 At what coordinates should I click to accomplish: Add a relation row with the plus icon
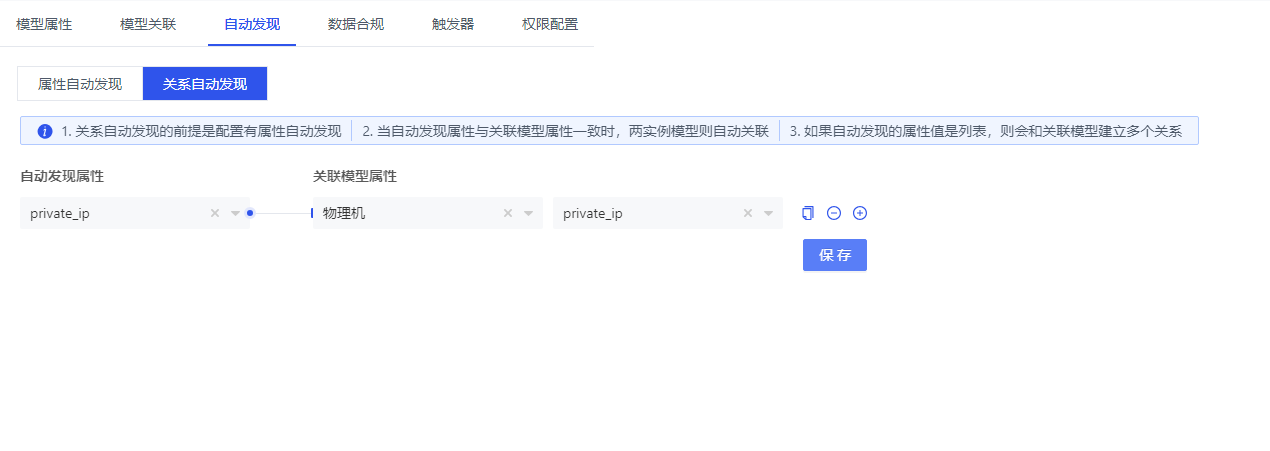tap(860, 213)
